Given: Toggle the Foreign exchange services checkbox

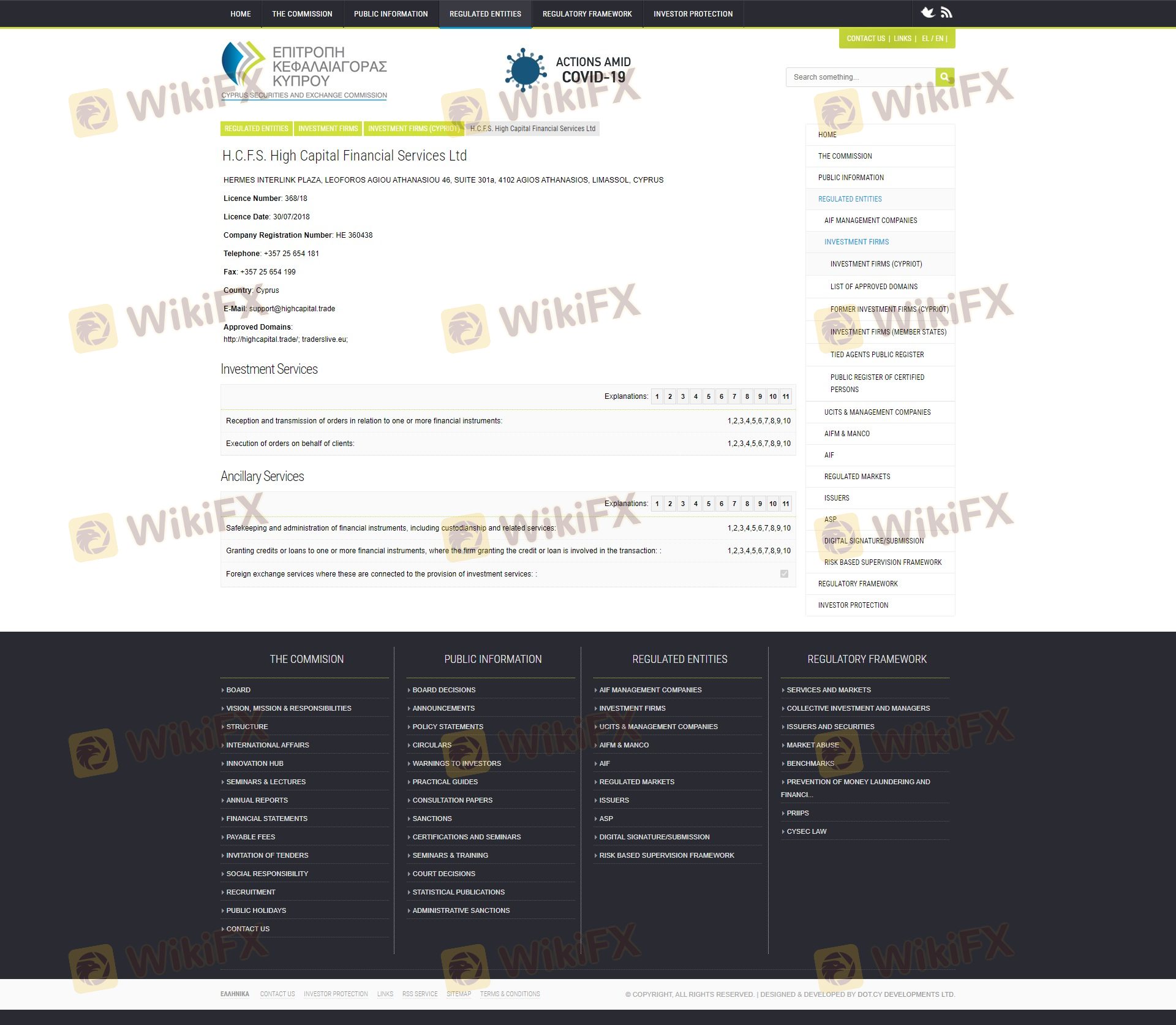Looking at the screenshot, I should coord(784,574).
